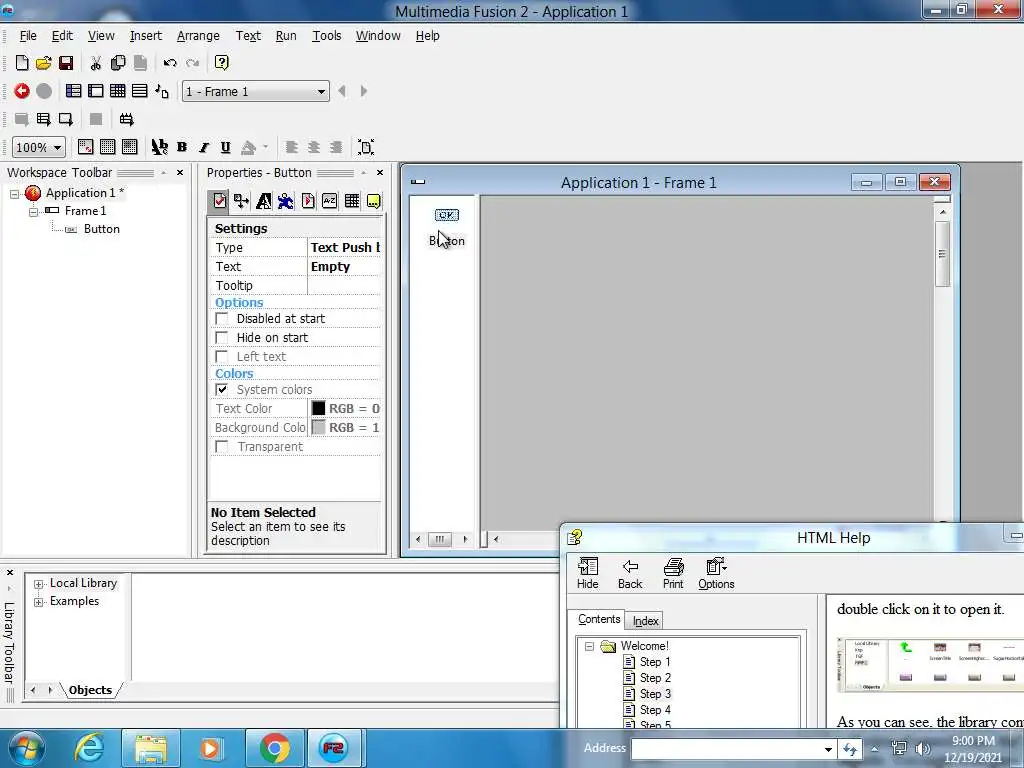
Task: Apply bold formatting
Action: [182, 147]
